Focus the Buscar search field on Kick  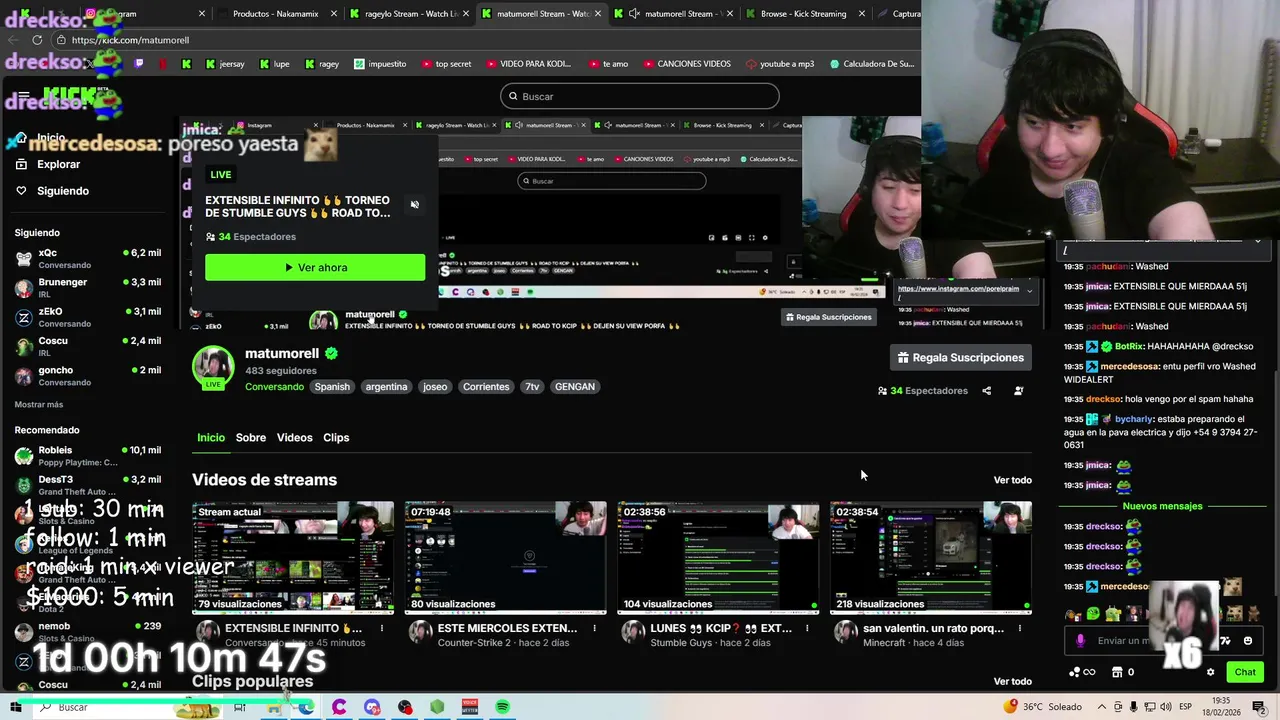click(x=640, y=96)
